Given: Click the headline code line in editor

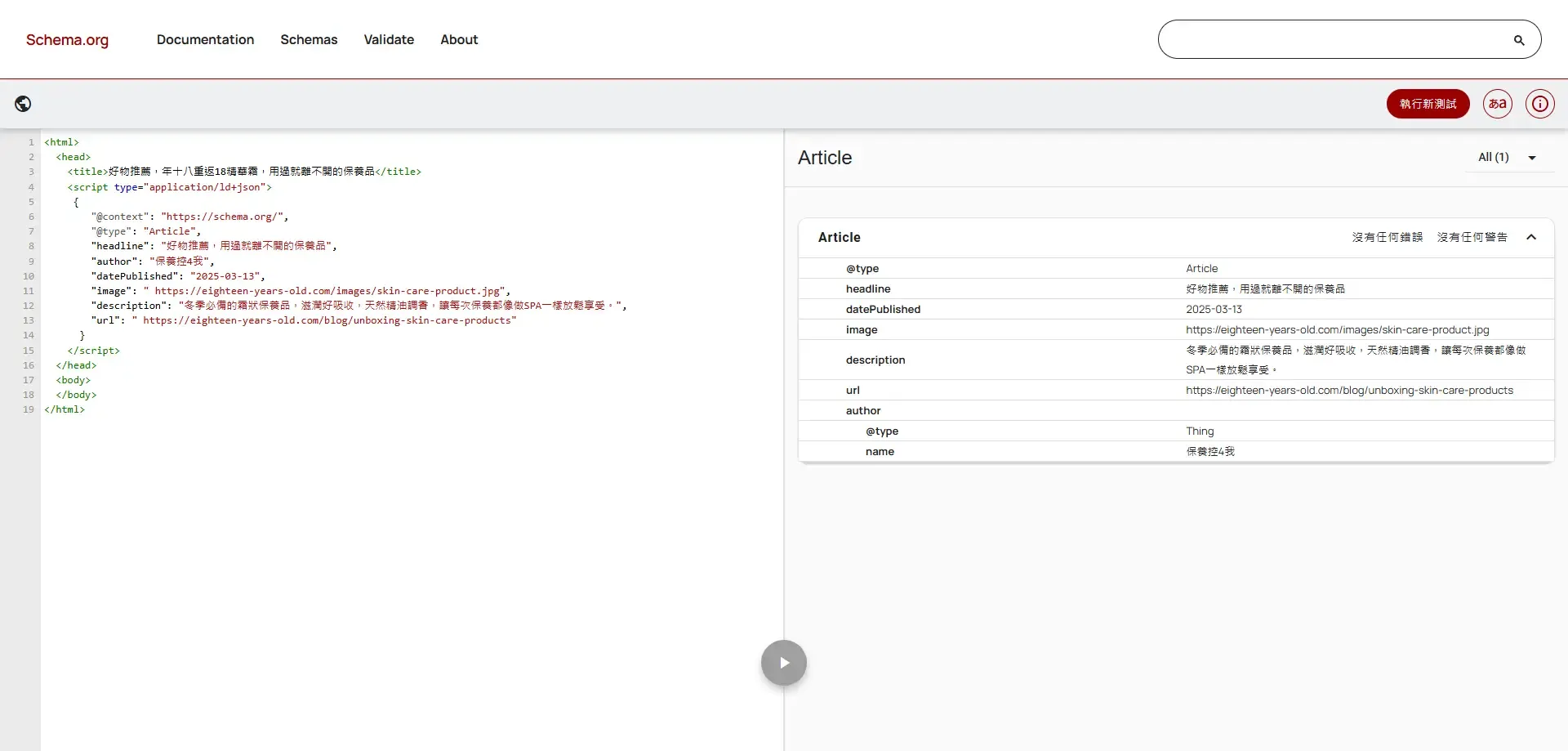Looking at the screenshot, I should pyautogui.click(x=214, y=246).
